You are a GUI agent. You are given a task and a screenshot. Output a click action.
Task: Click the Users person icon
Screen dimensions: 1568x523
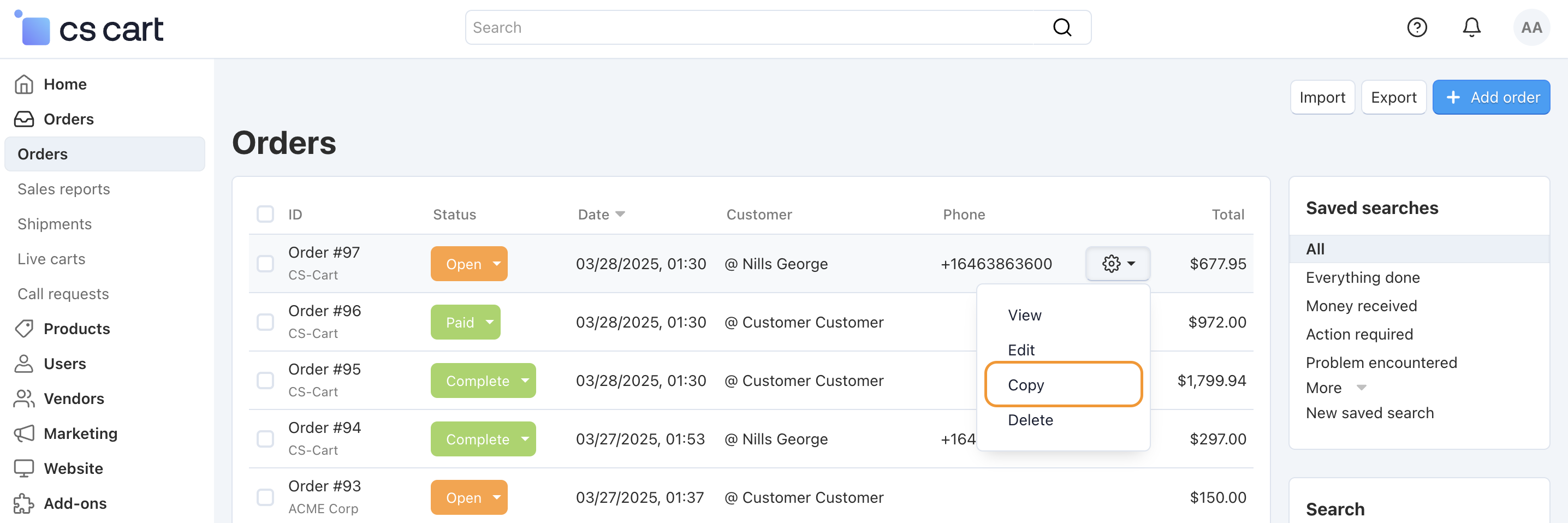23,364
